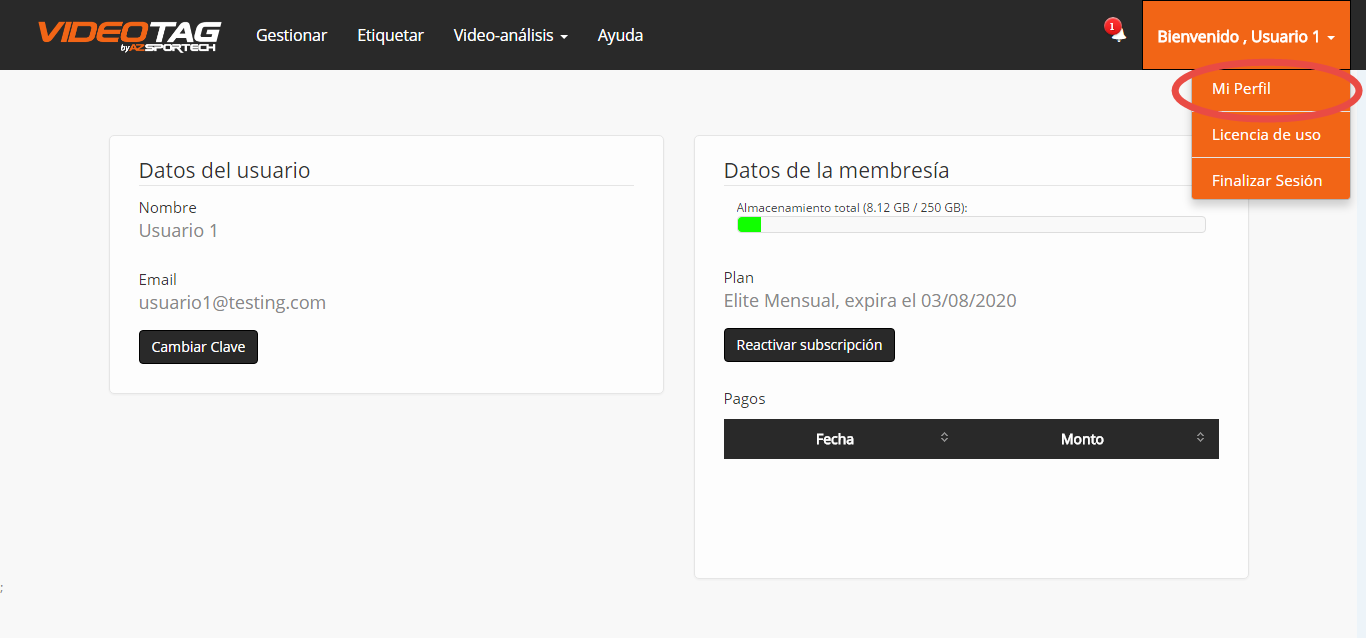Choose Finalizar Sesión to log out

1266,181
